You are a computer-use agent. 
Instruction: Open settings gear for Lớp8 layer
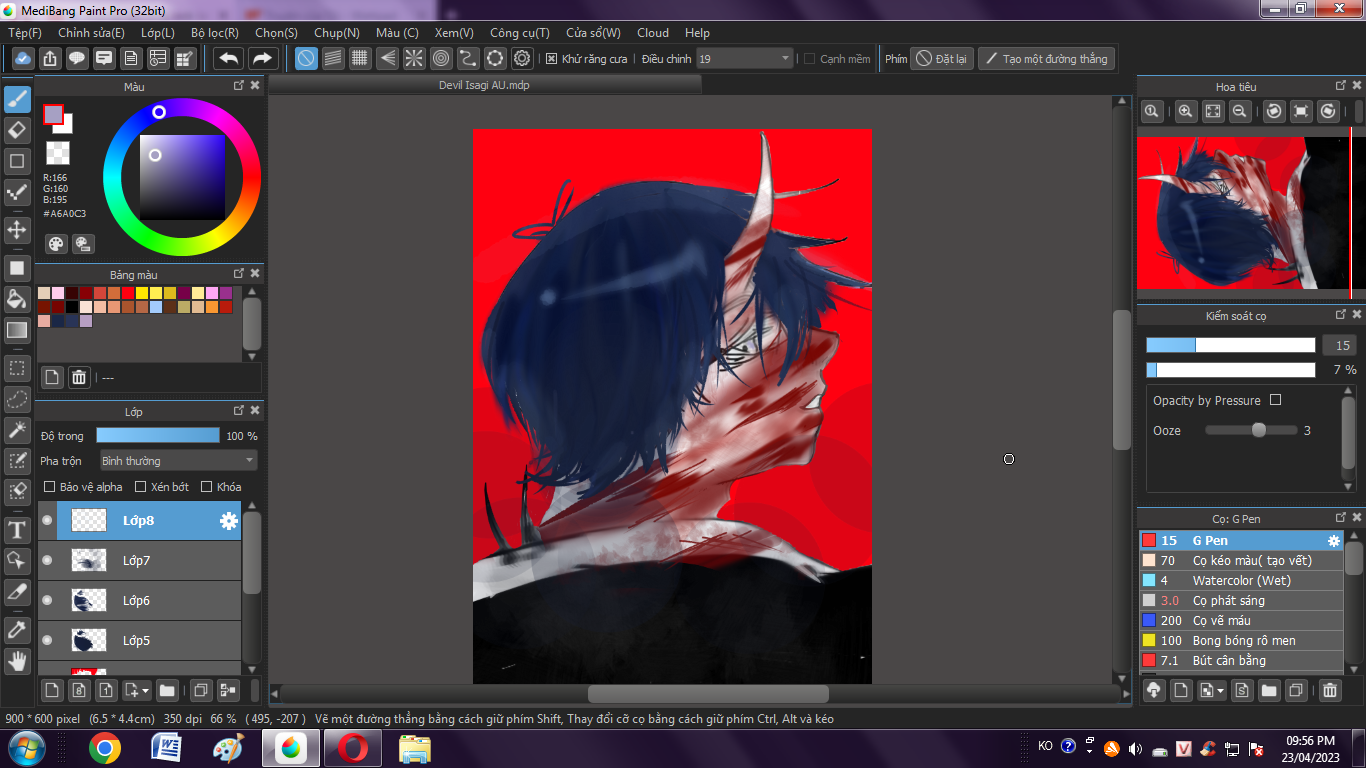coord(229,521)
